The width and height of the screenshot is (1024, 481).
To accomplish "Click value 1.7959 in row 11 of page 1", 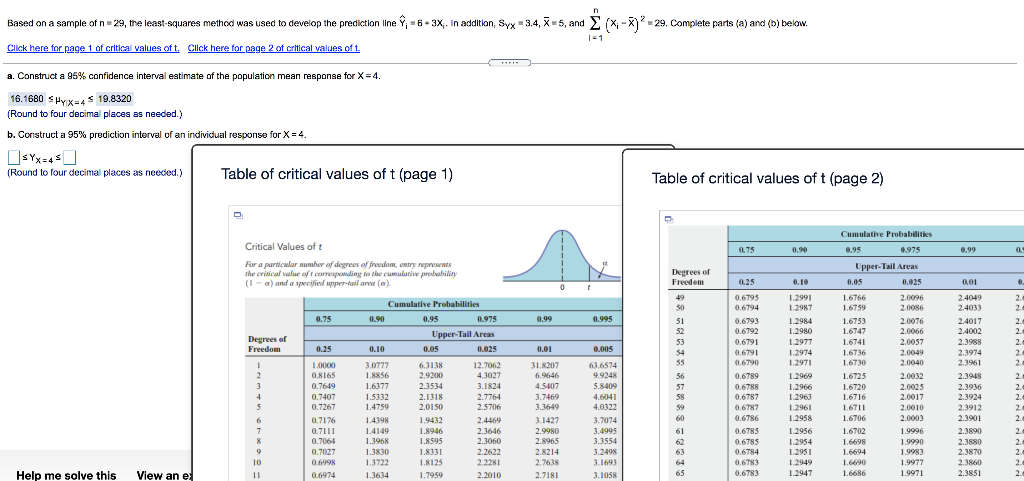I will point(431,475).
